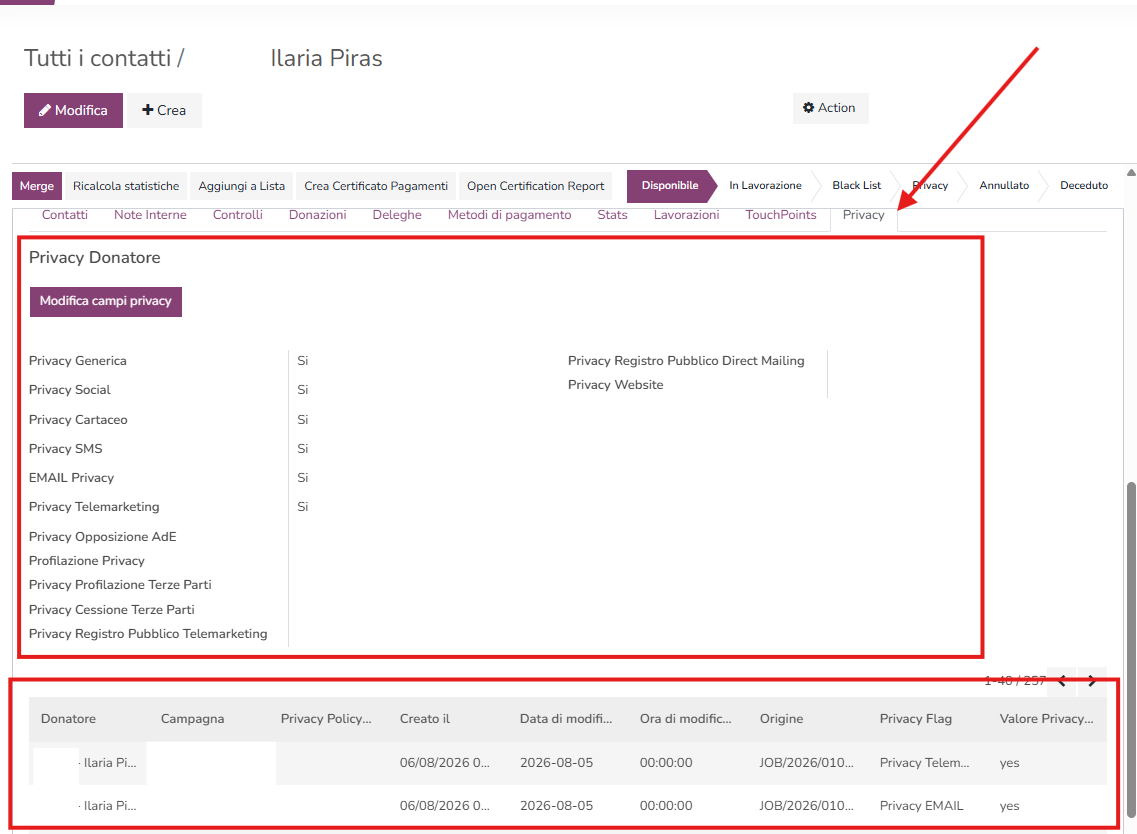Switch to the Note Interne tab
1137x834 pixels.
tap(150, 215)
